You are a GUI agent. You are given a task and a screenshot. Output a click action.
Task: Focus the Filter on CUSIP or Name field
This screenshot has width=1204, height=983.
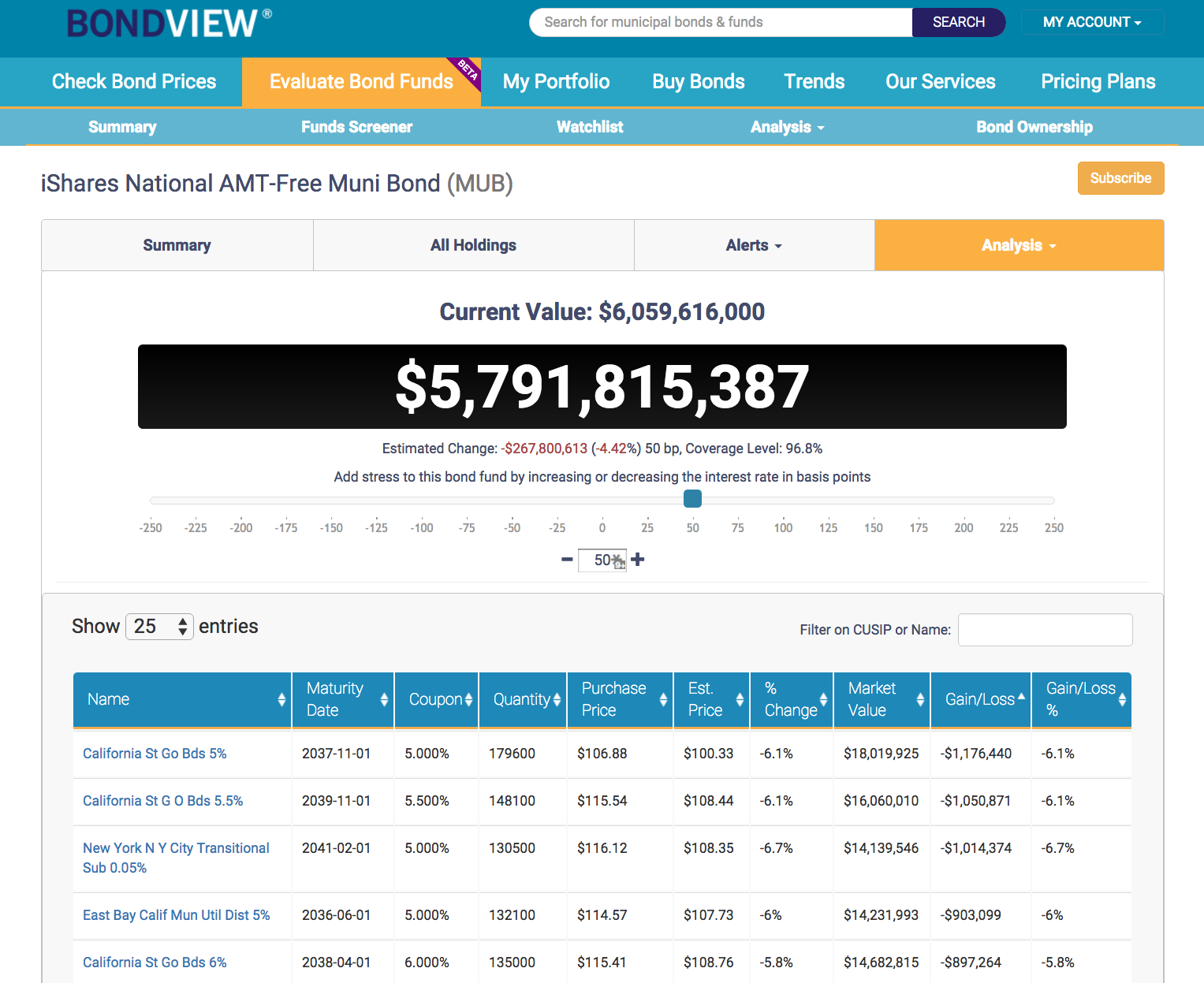point(1045,630)
